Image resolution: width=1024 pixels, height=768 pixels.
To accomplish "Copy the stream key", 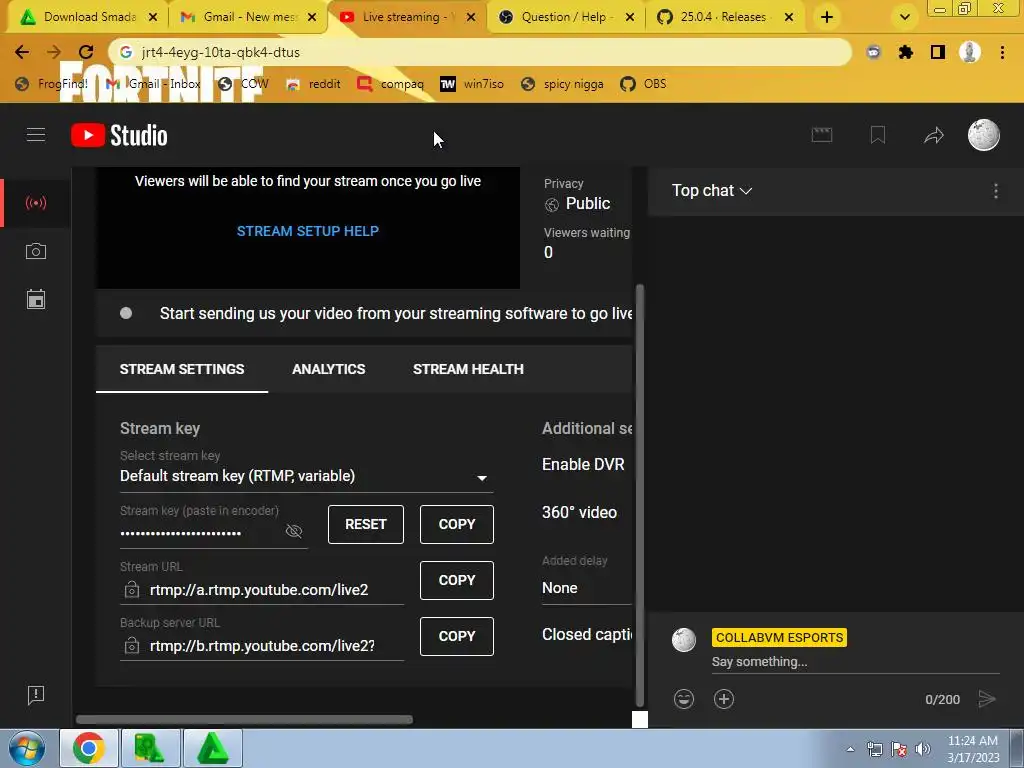I will pos(456,524).
